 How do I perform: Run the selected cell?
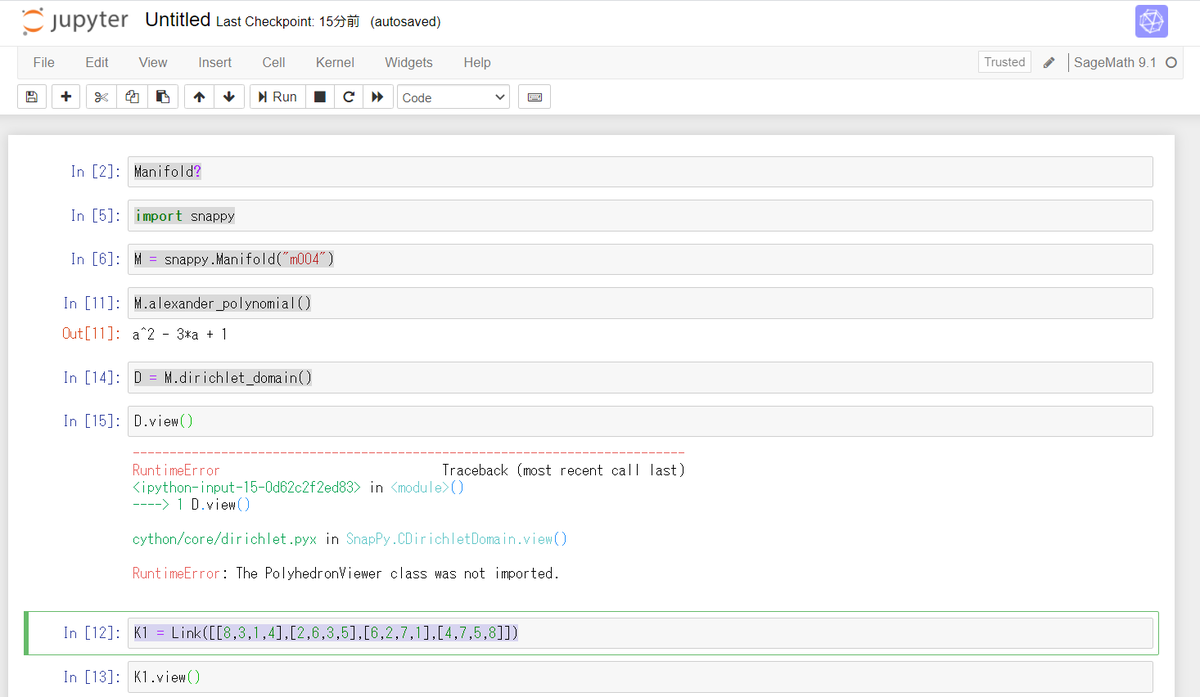278,97
